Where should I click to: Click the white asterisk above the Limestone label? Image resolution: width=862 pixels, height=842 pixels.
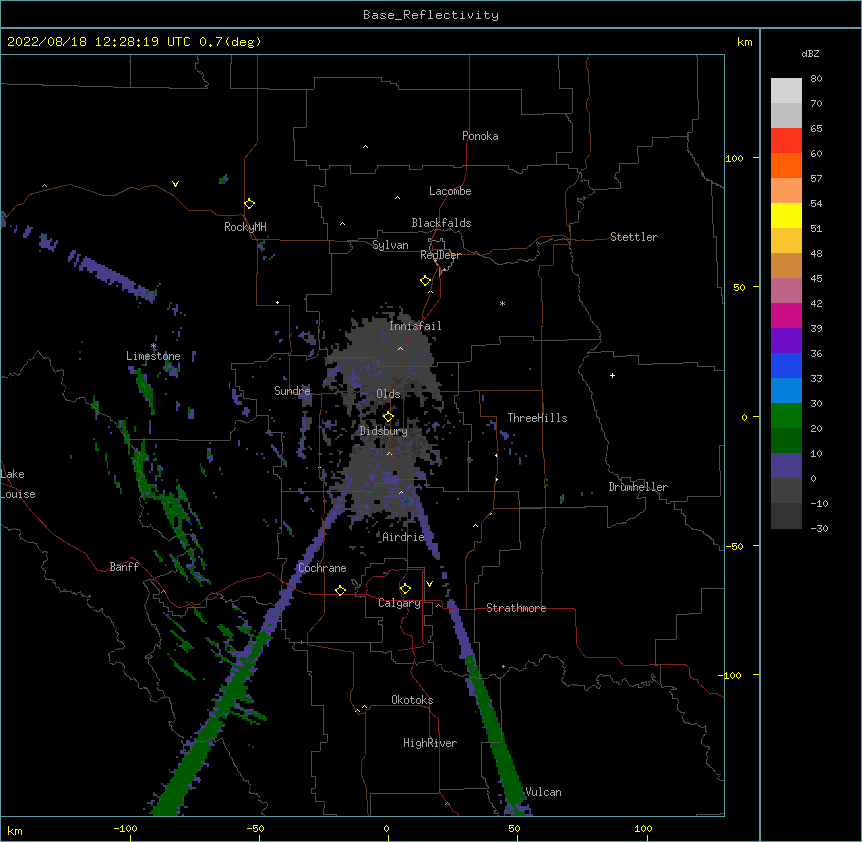tap(153, 346)
